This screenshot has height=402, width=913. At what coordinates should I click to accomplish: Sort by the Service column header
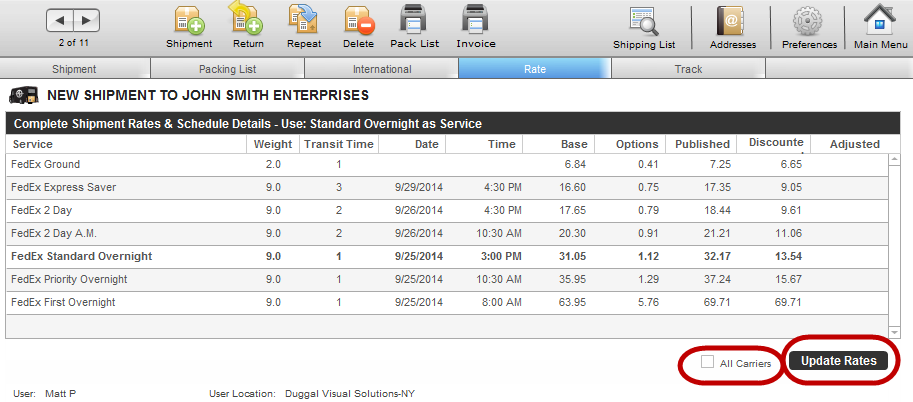tap(126, 144)
